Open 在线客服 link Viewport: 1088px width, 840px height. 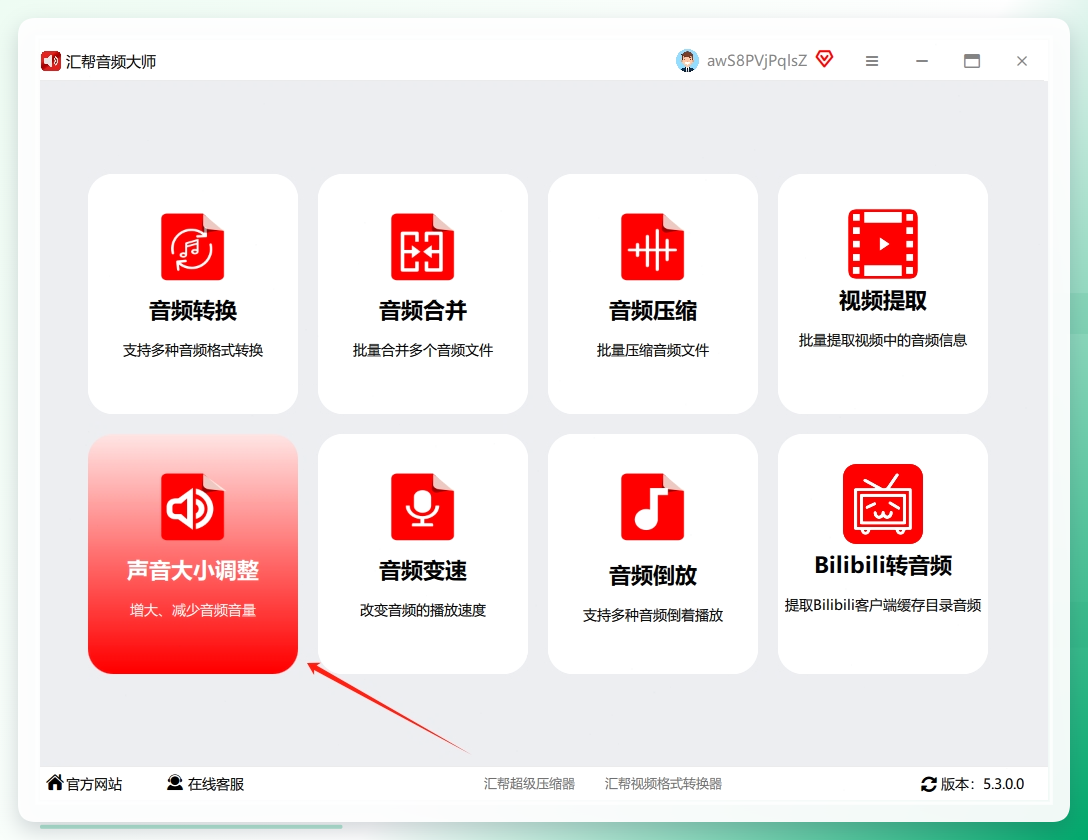pos(216,784)
